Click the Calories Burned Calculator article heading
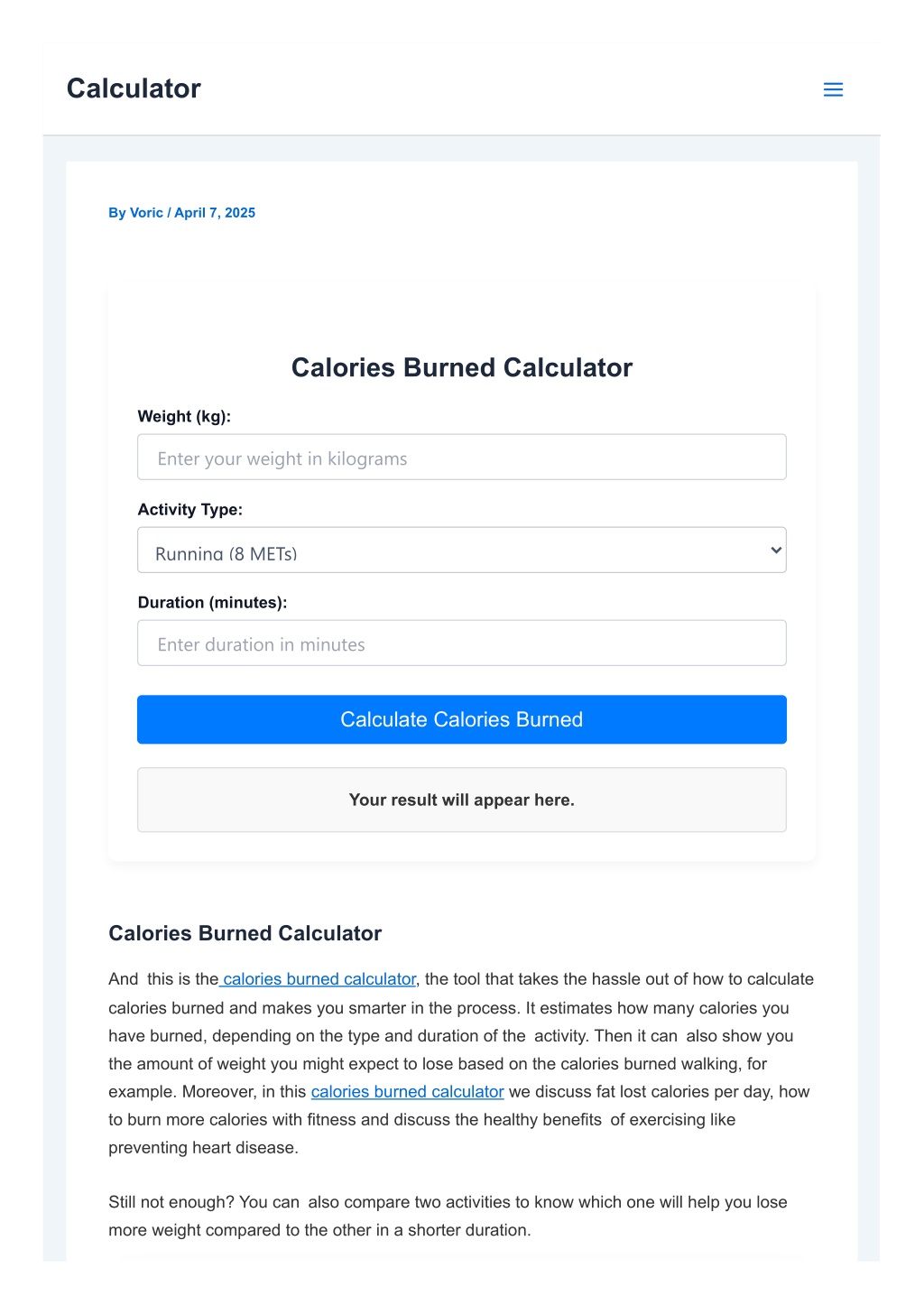The height and width of the screenshot is (1305, 924). [x=245, y=933]
